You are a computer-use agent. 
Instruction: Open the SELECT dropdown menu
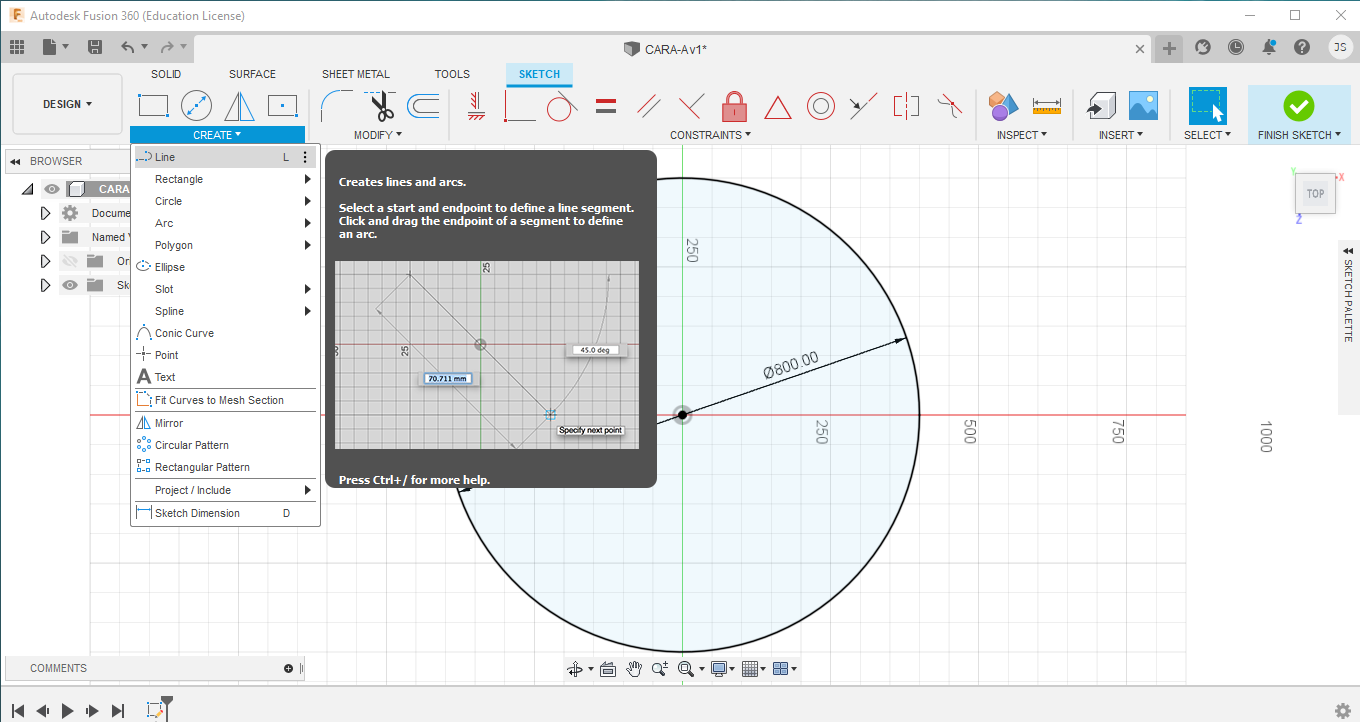click(x=1207, y=135)
